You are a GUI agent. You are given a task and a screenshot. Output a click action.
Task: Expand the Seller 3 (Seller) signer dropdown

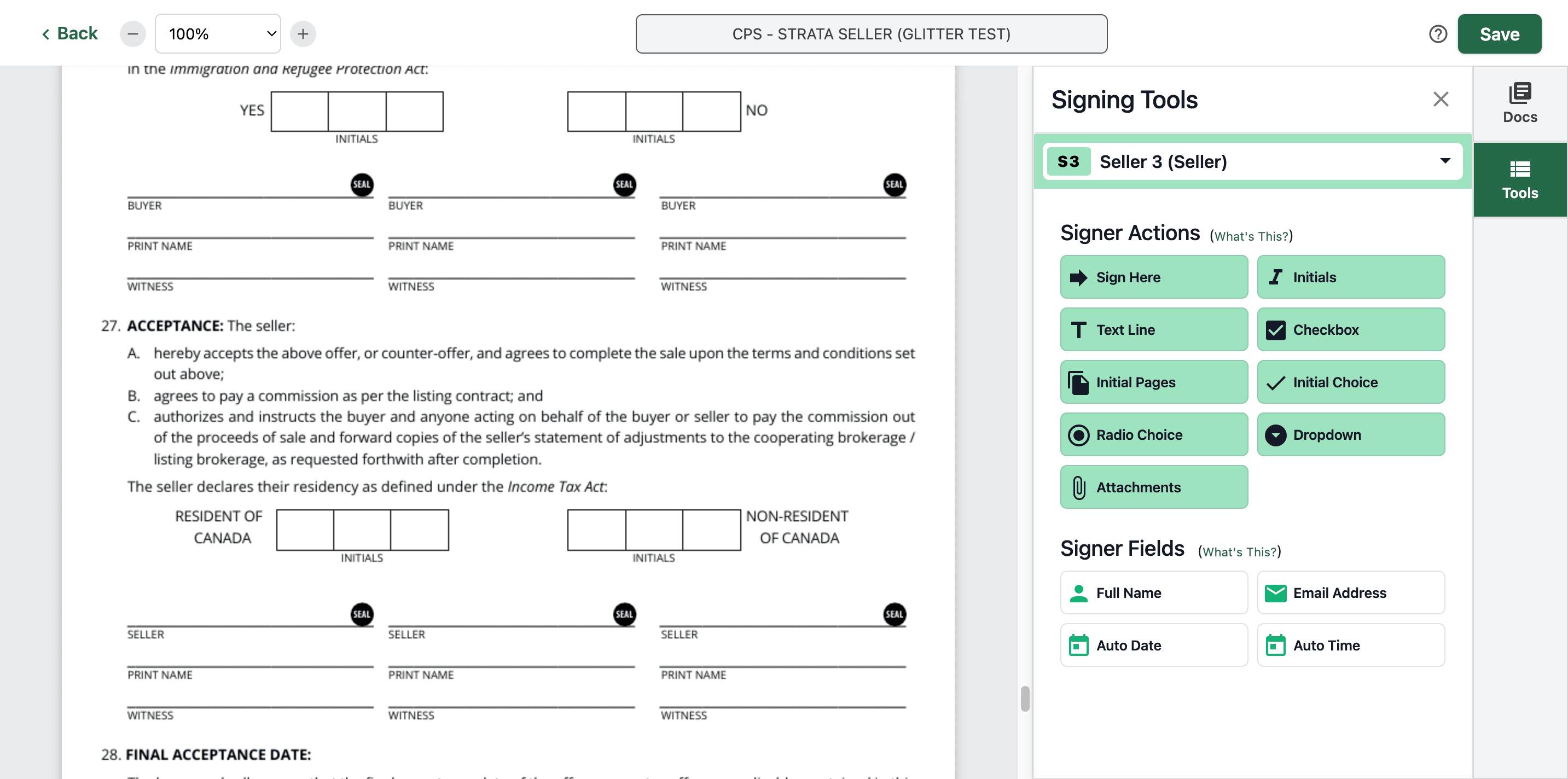(x=1252, y=161)
